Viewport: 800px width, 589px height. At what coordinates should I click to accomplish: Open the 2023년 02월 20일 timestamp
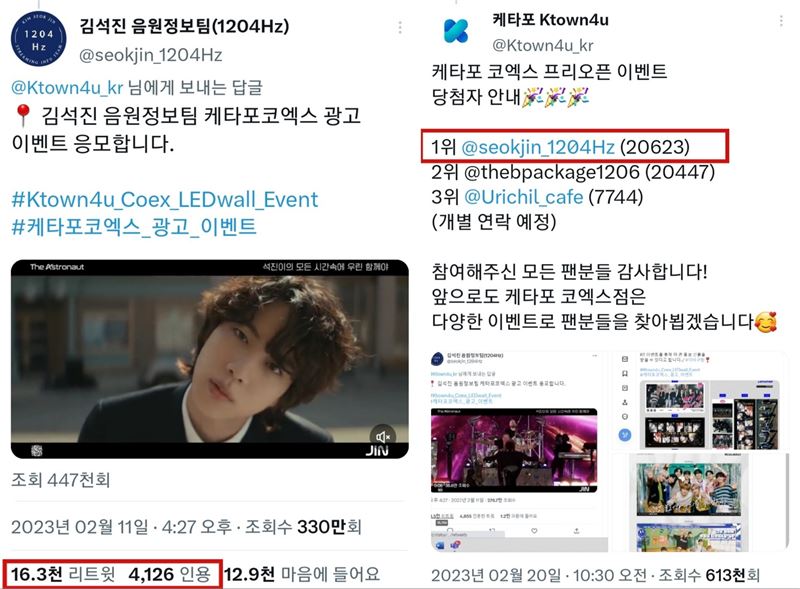click(496, 575)
